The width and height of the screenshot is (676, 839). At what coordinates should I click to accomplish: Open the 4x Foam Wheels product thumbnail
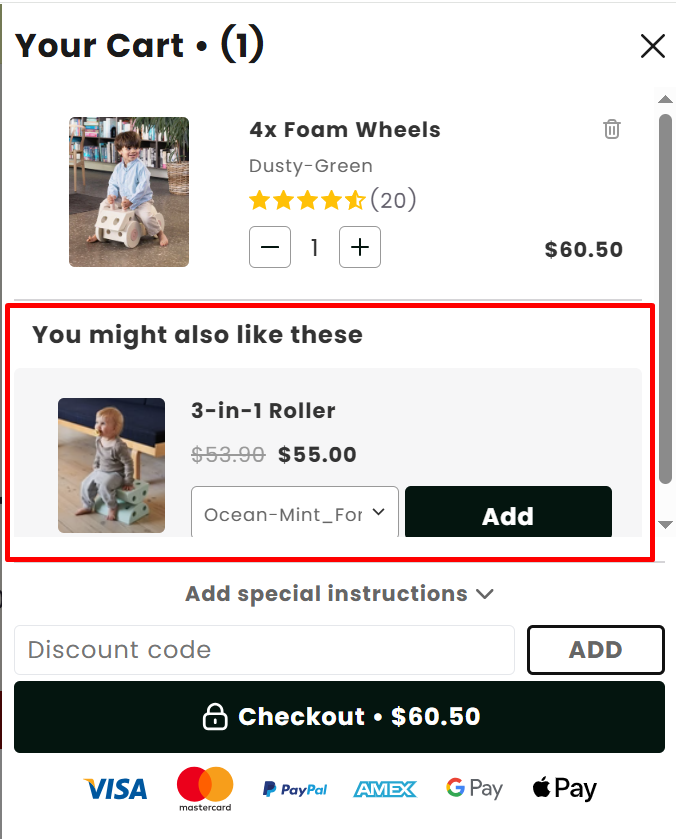click(129, 192)
